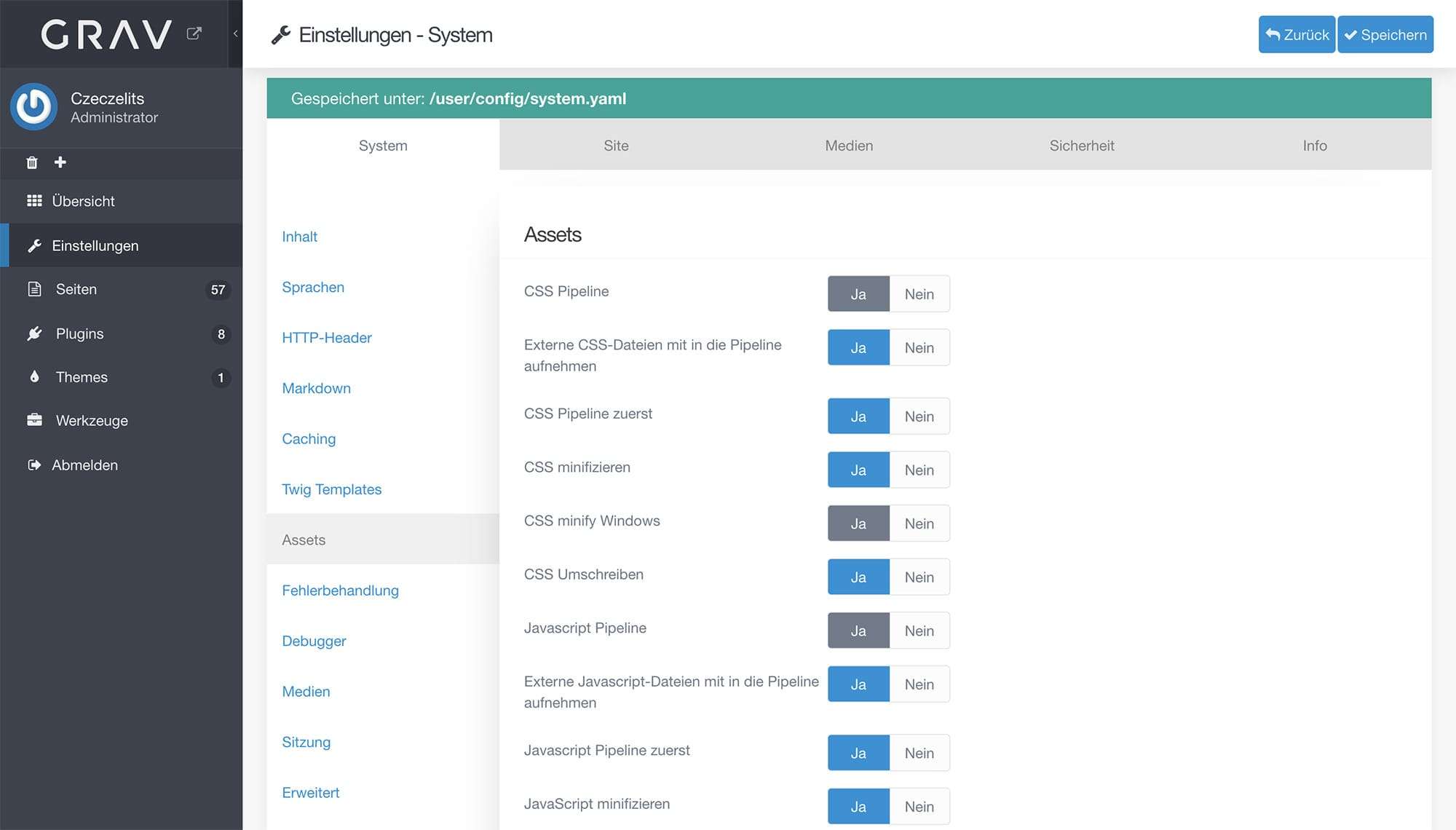Viewport: 1456px width, 830px height.
Task: Log out via Abmelden
Action: pyautogui.click(x=84, y=465)
